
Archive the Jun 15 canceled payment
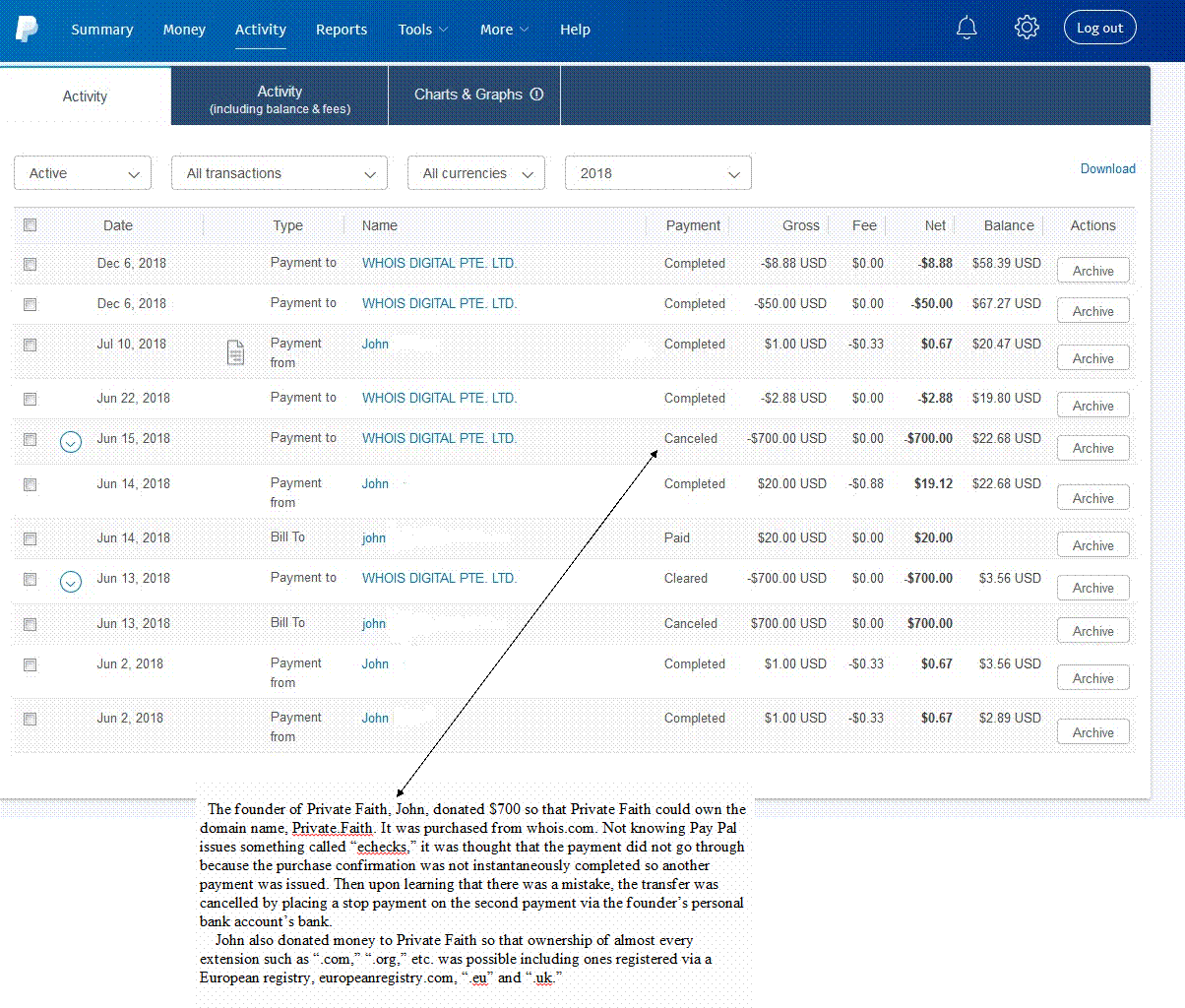click(x=1093, y=448)
